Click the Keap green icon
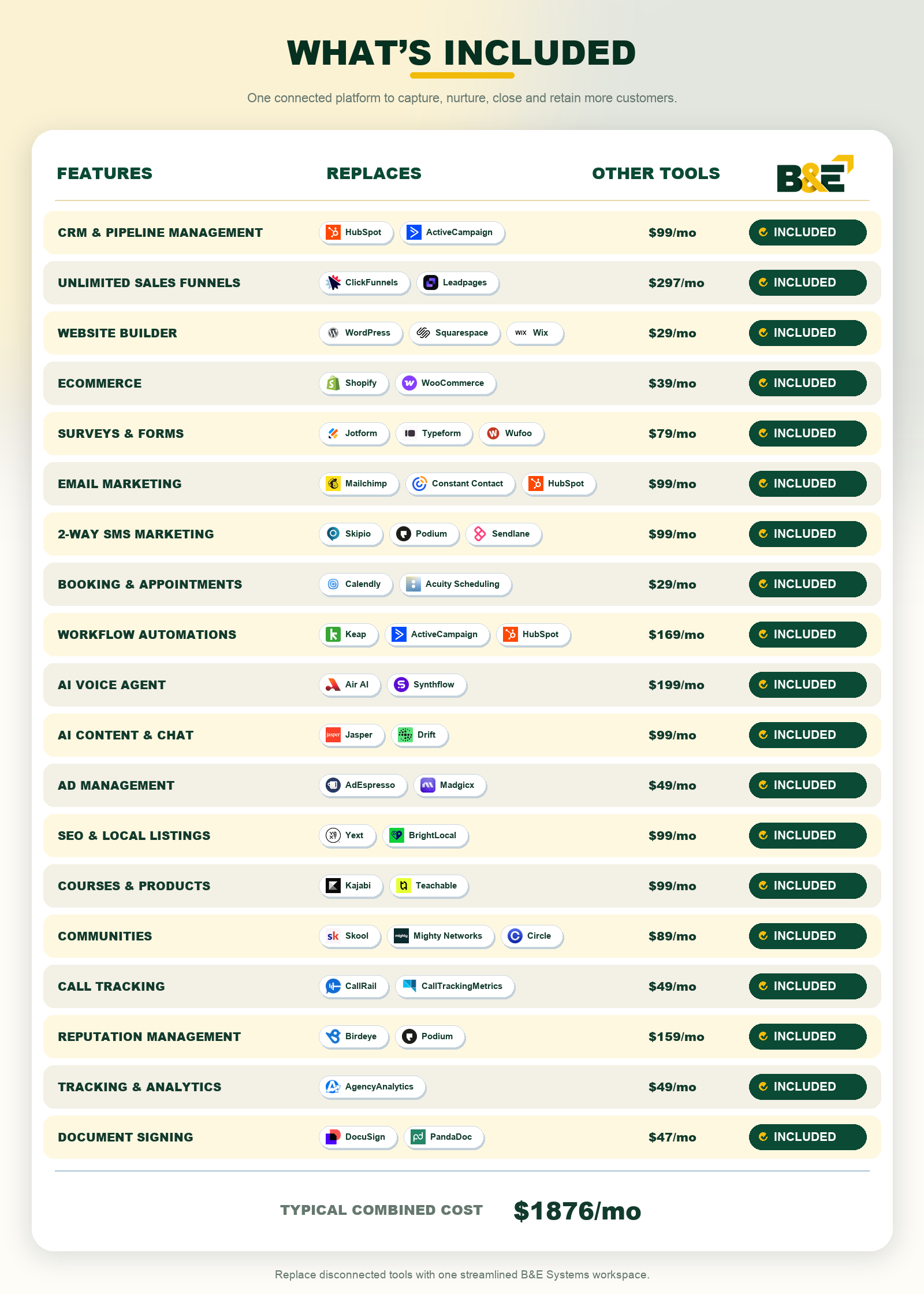 tap(333, 634)
